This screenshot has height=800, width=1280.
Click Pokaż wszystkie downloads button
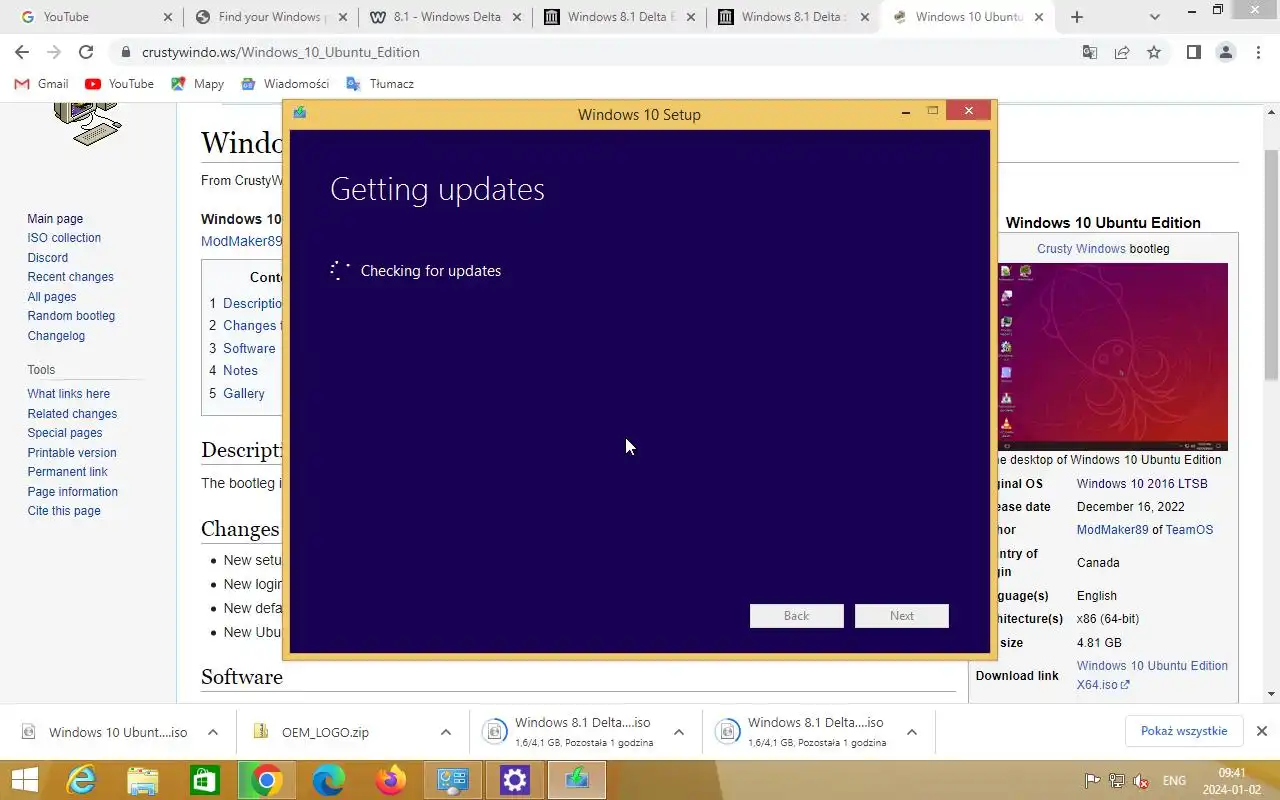[x=1184, y=731]
